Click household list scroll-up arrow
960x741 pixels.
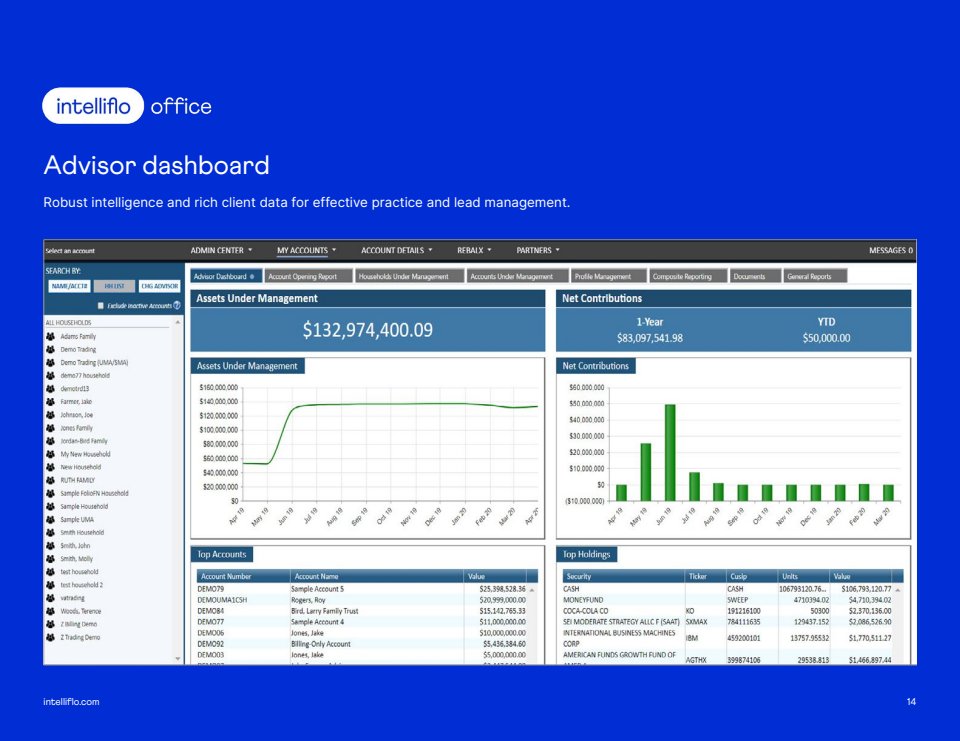178,322
